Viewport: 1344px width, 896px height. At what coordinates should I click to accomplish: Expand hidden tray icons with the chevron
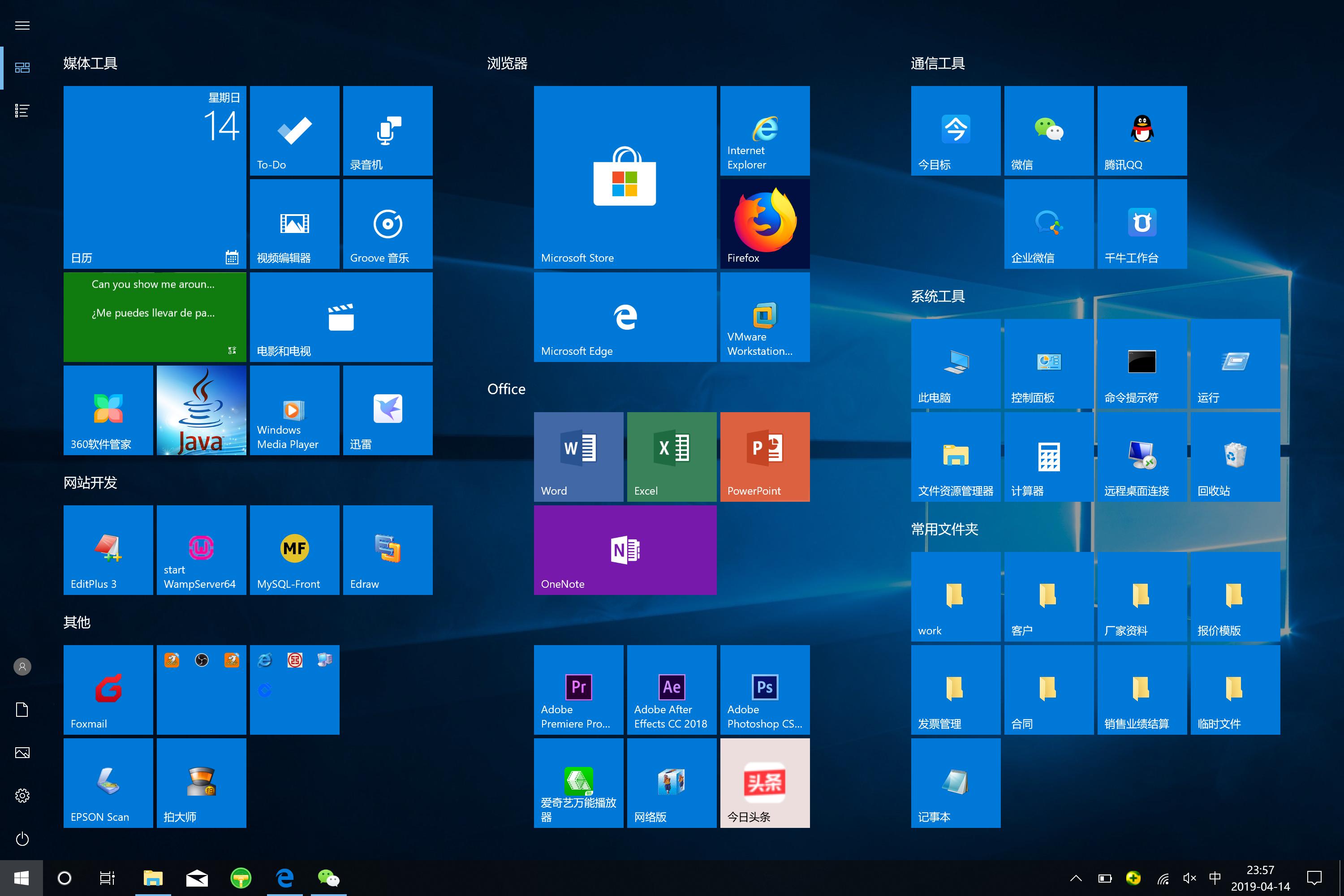click(x=1076, y=878)
